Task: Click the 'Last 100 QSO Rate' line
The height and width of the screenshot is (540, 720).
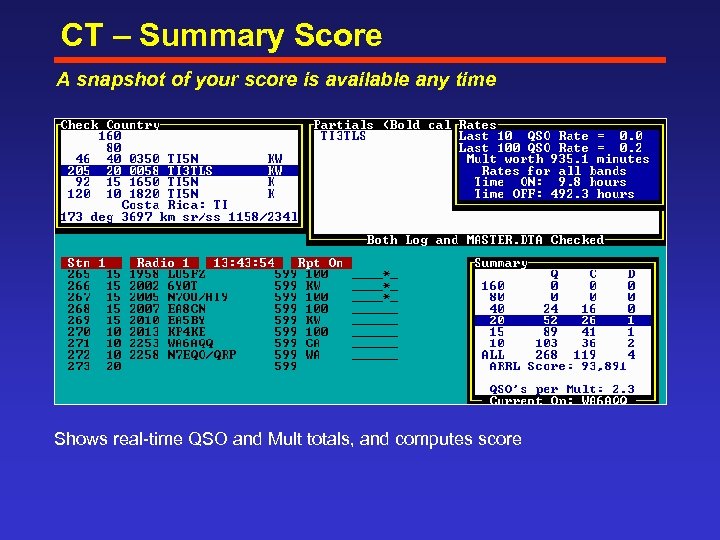Action: click(x=551, y=148)
